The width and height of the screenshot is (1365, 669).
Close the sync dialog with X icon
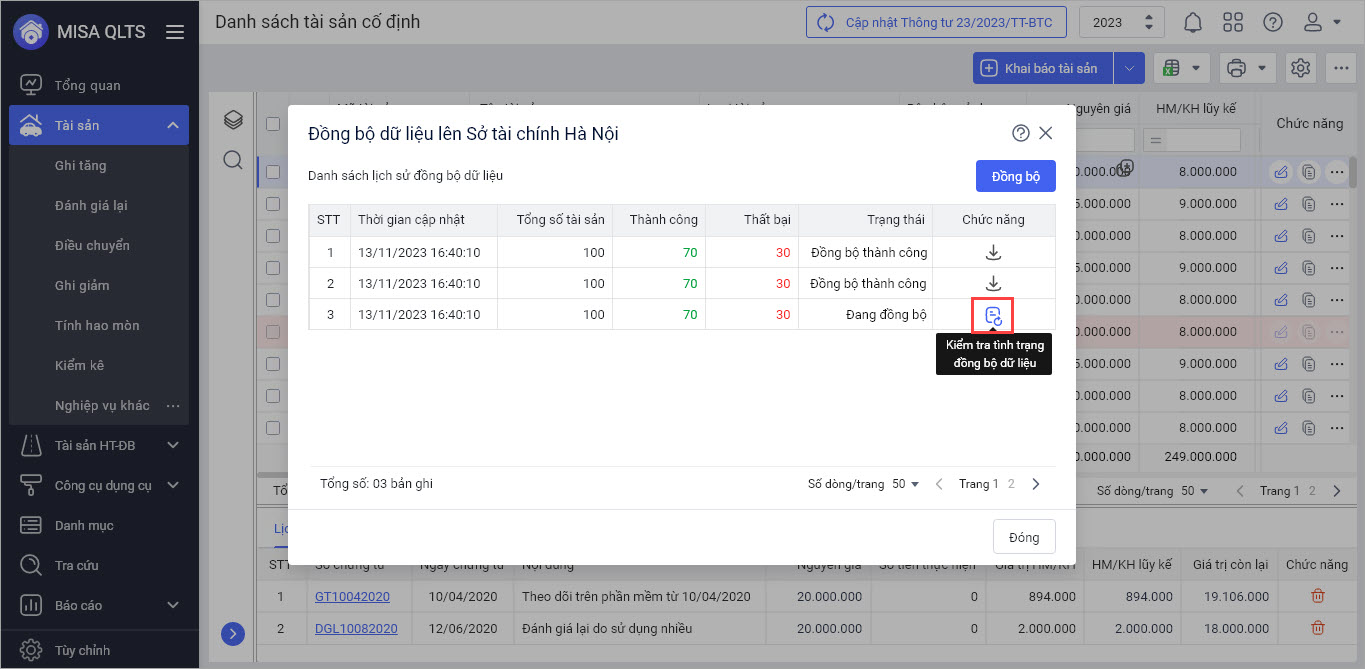[x=1046, y=133]
